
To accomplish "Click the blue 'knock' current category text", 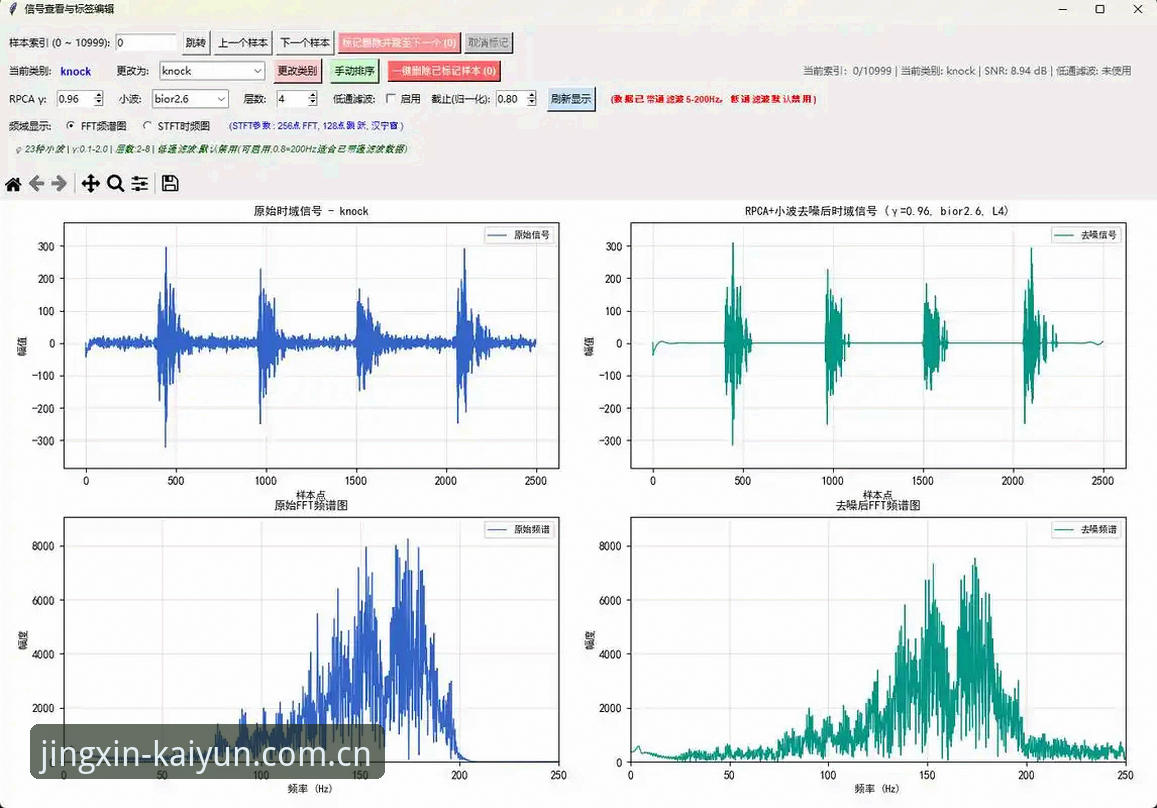I will point(75,72).
